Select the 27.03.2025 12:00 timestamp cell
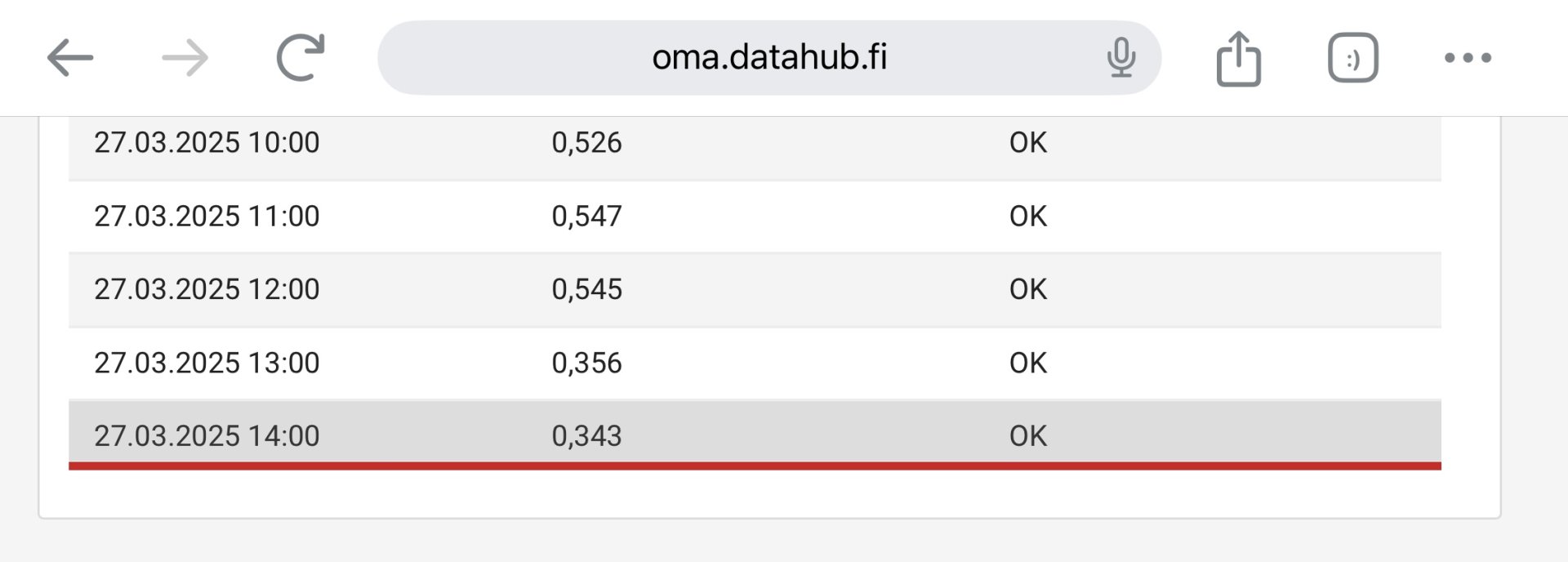The height and width of the screenshot is (562, 1568). tap(207, 289)
